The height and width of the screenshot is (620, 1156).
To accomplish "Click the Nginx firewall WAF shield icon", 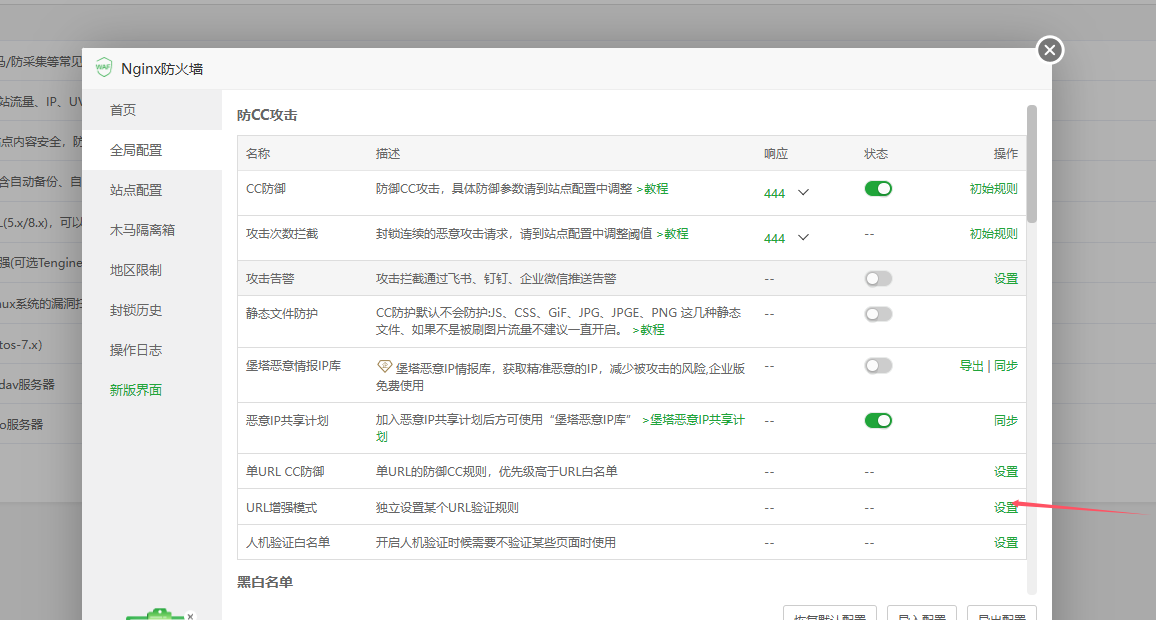I will 104,68.
